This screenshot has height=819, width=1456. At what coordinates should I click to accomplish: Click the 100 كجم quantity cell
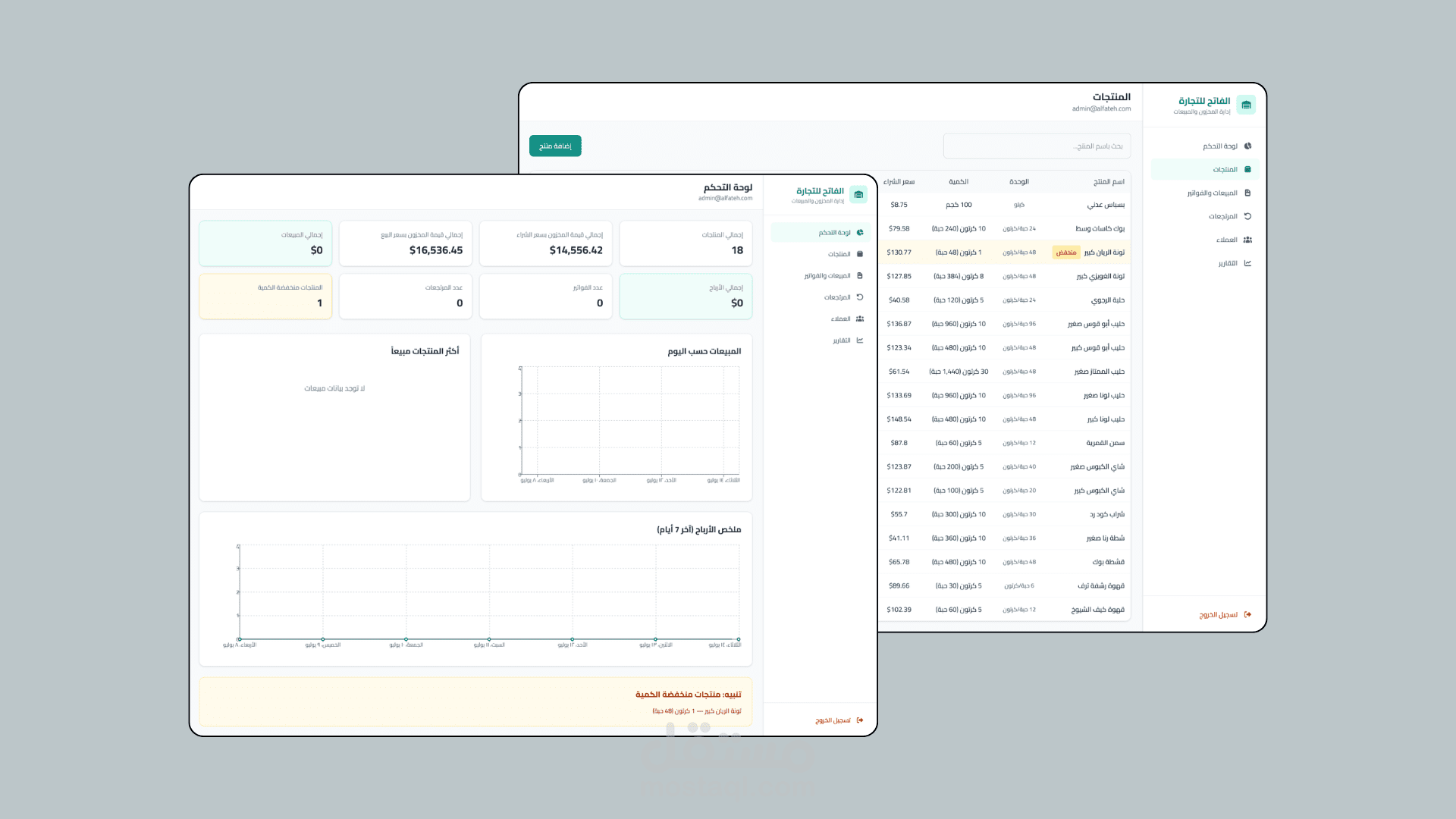click(959, 205)
